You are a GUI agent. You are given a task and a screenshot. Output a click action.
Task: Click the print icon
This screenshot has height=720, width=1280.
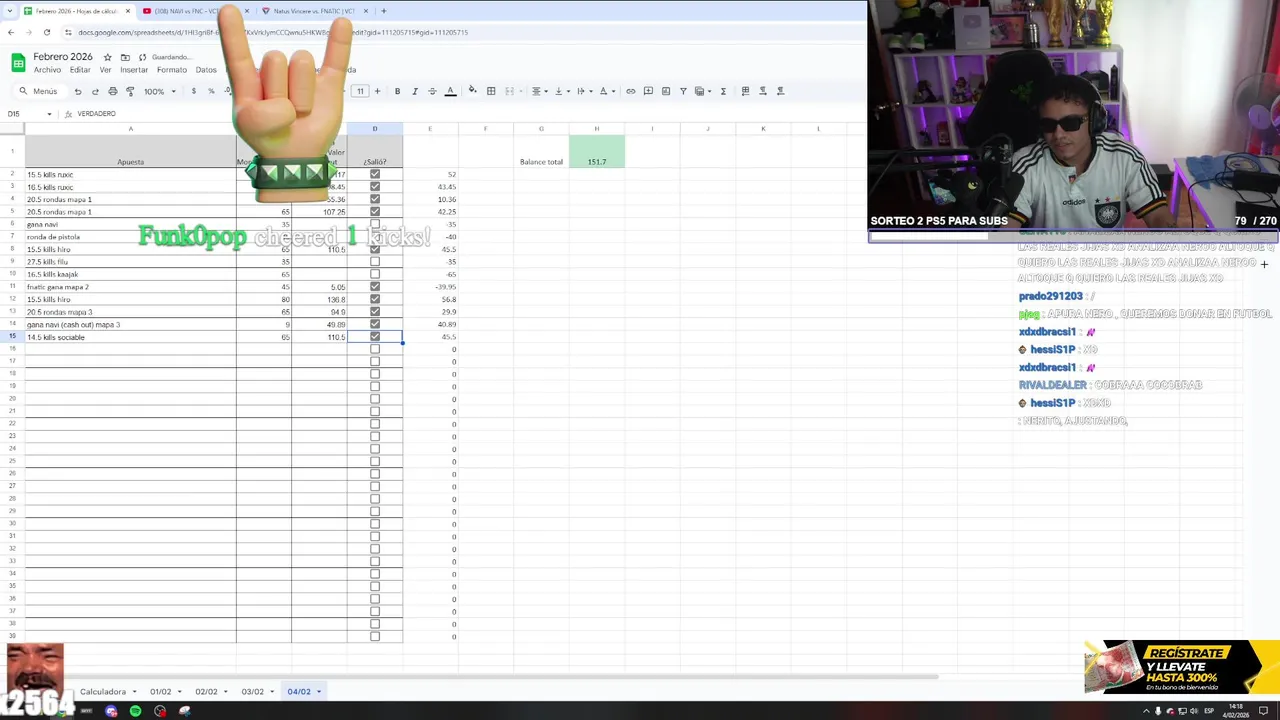click(x=112, y=91)
